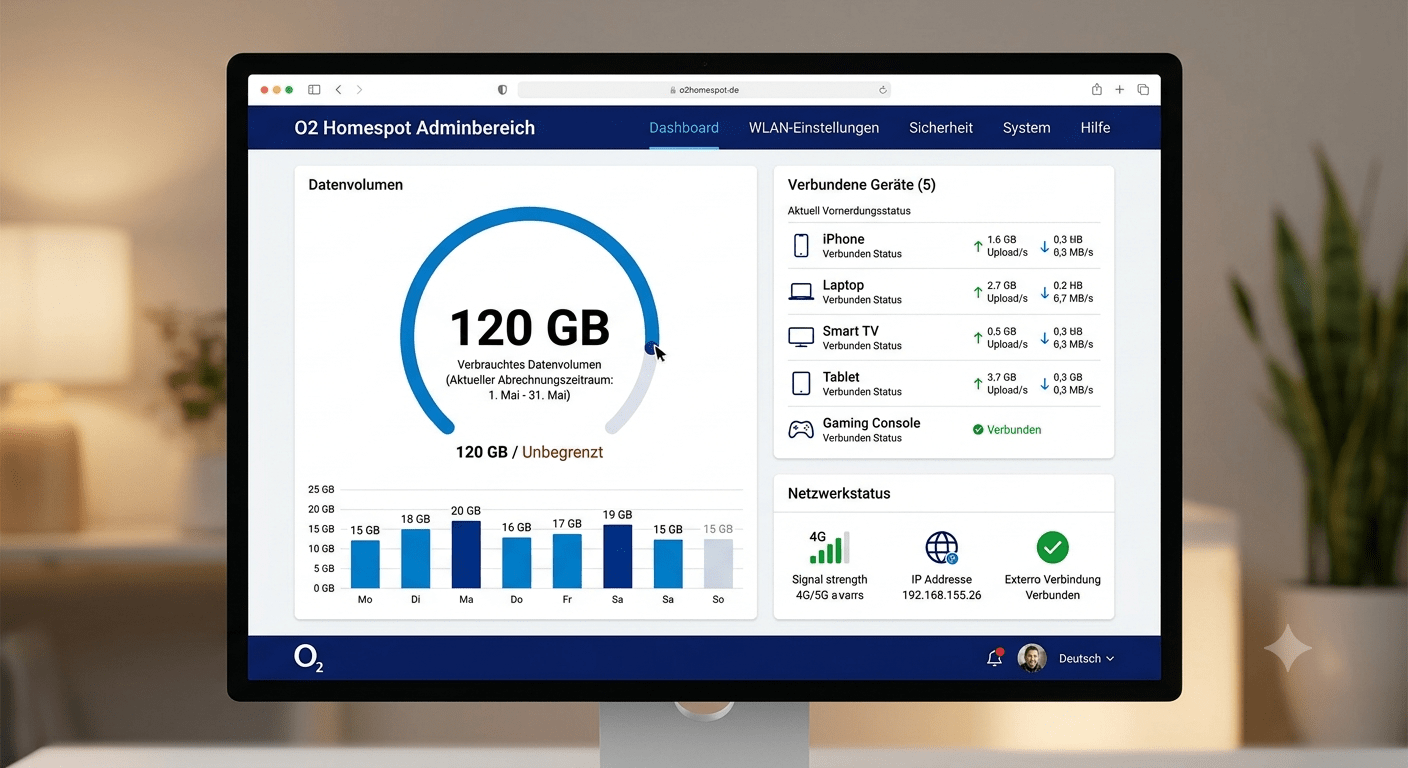Go back with the browser back arrow
The image size is (1408, 768).
point(338,90)
